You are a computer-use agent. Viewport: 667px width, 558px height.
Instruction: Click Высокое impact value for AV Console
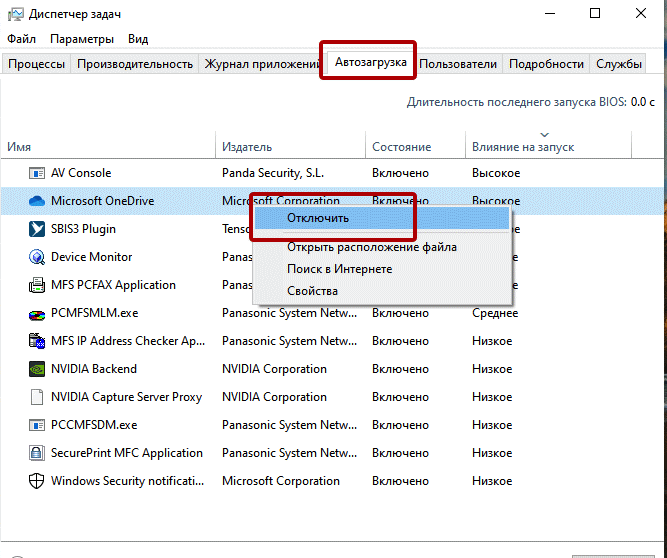[496, 173]
